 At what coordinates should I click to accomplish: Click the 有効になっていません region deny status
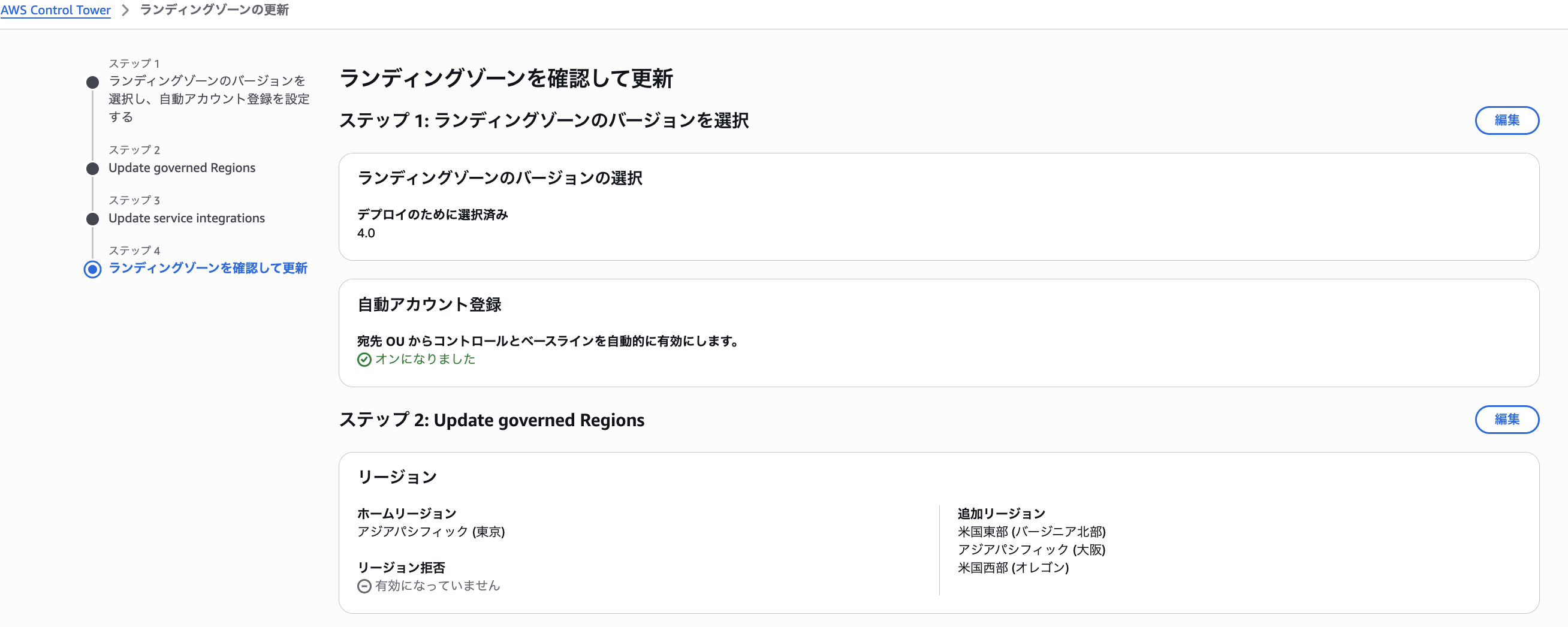pyautogui.click(x=437, y=586)
